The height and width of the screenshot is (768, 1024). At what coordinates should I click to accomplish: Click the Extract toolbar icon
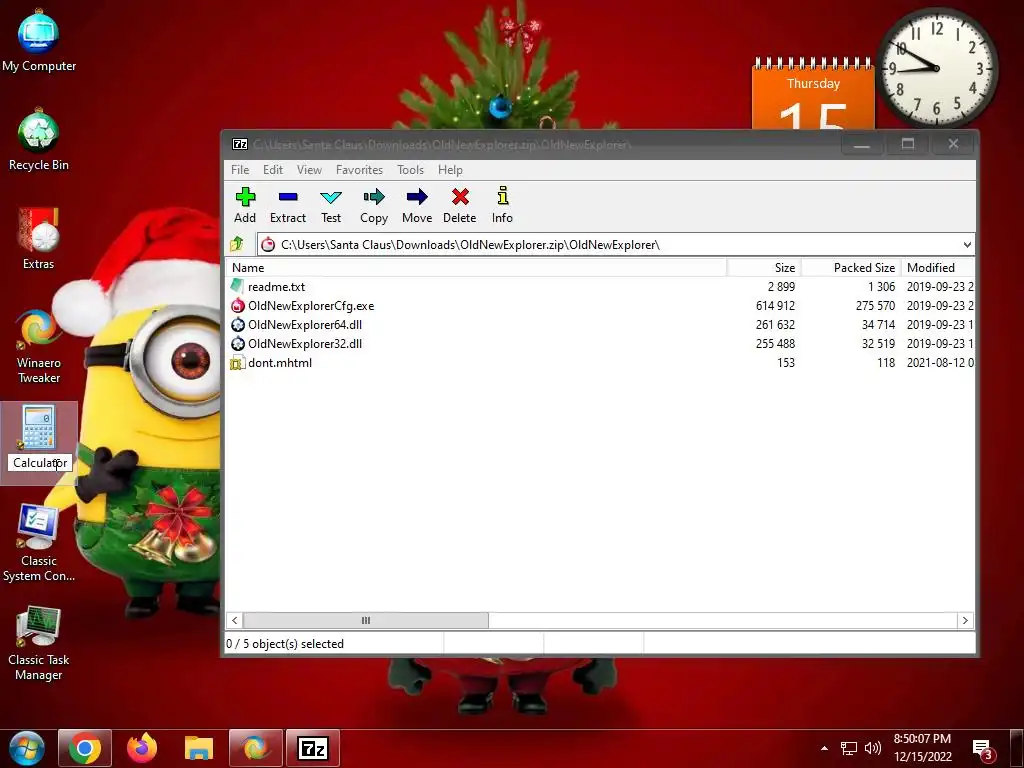(288, 197)
